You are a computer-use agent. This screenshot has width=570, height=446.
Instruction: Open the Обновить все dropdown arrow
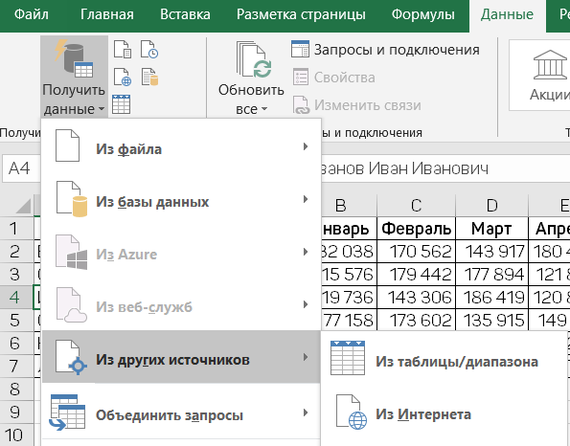(264, 109)
